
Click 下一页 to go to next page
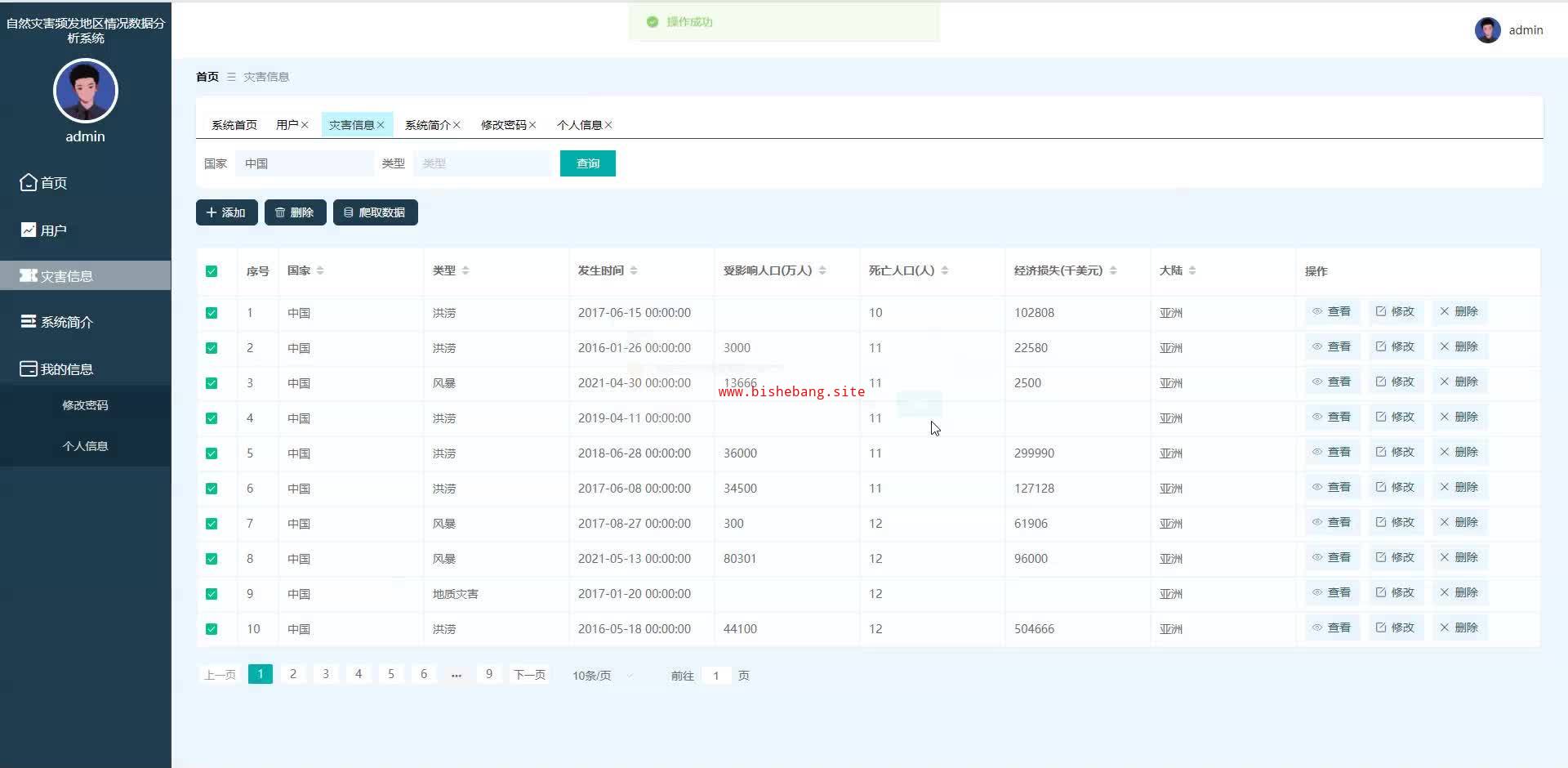529,675
